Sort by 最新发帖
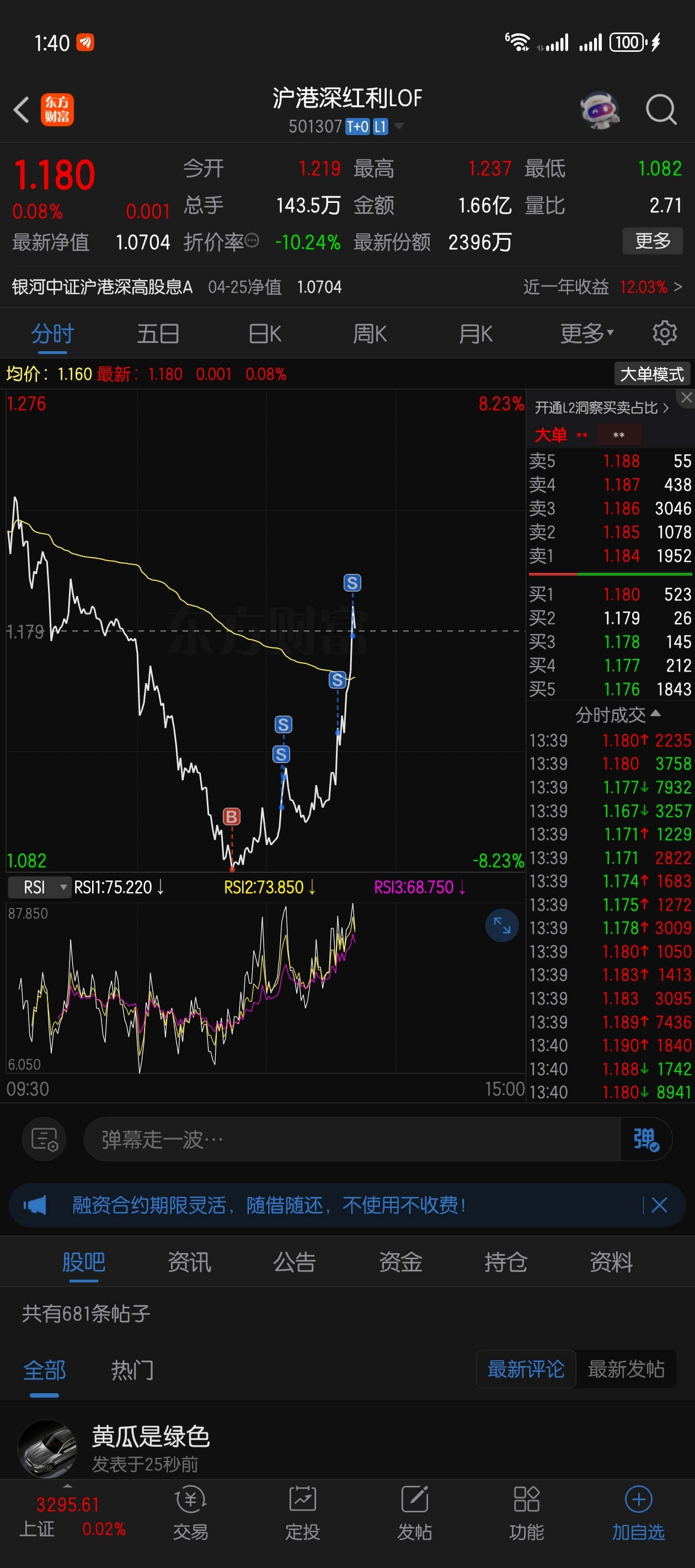This screenshot has width=695, height=1568. coord(626,1369)
